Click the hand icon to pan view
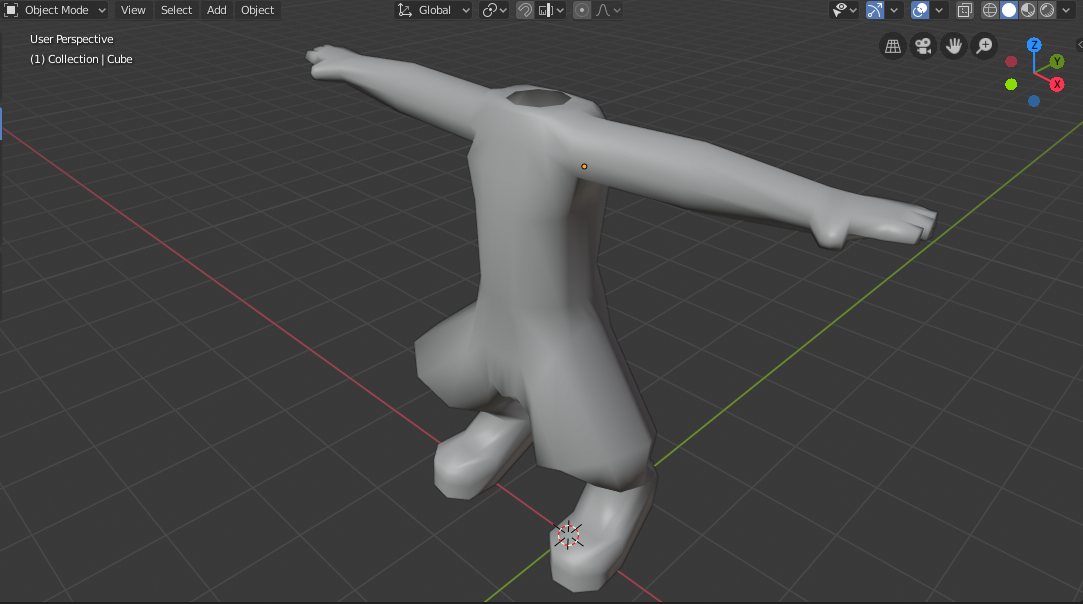This screenshot has width=1083, height=604. pos(954,46)
